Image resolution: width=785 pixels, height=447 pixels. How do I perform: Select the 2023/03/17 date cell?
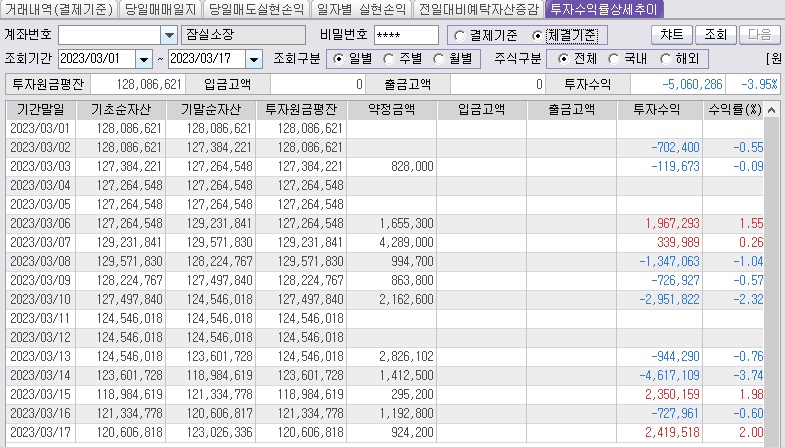tap(41, 432)
